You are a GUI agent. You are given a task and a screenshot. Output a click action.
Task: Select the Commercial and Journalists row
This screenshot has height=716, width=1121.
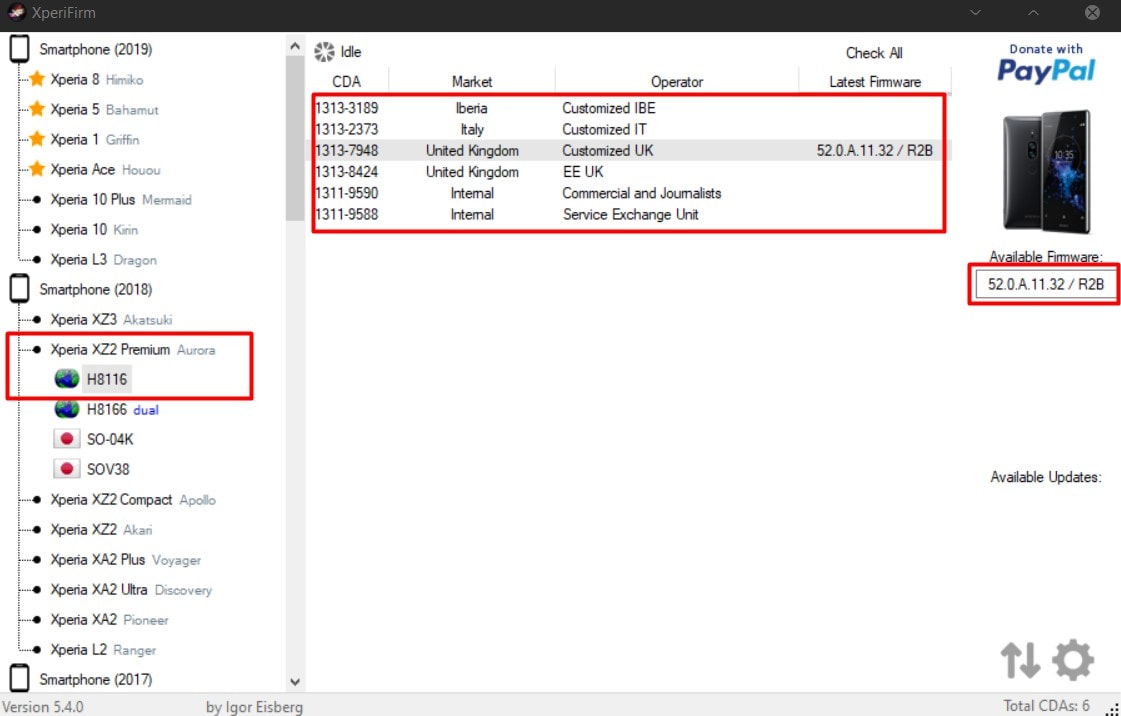click(x=631, y=193)
